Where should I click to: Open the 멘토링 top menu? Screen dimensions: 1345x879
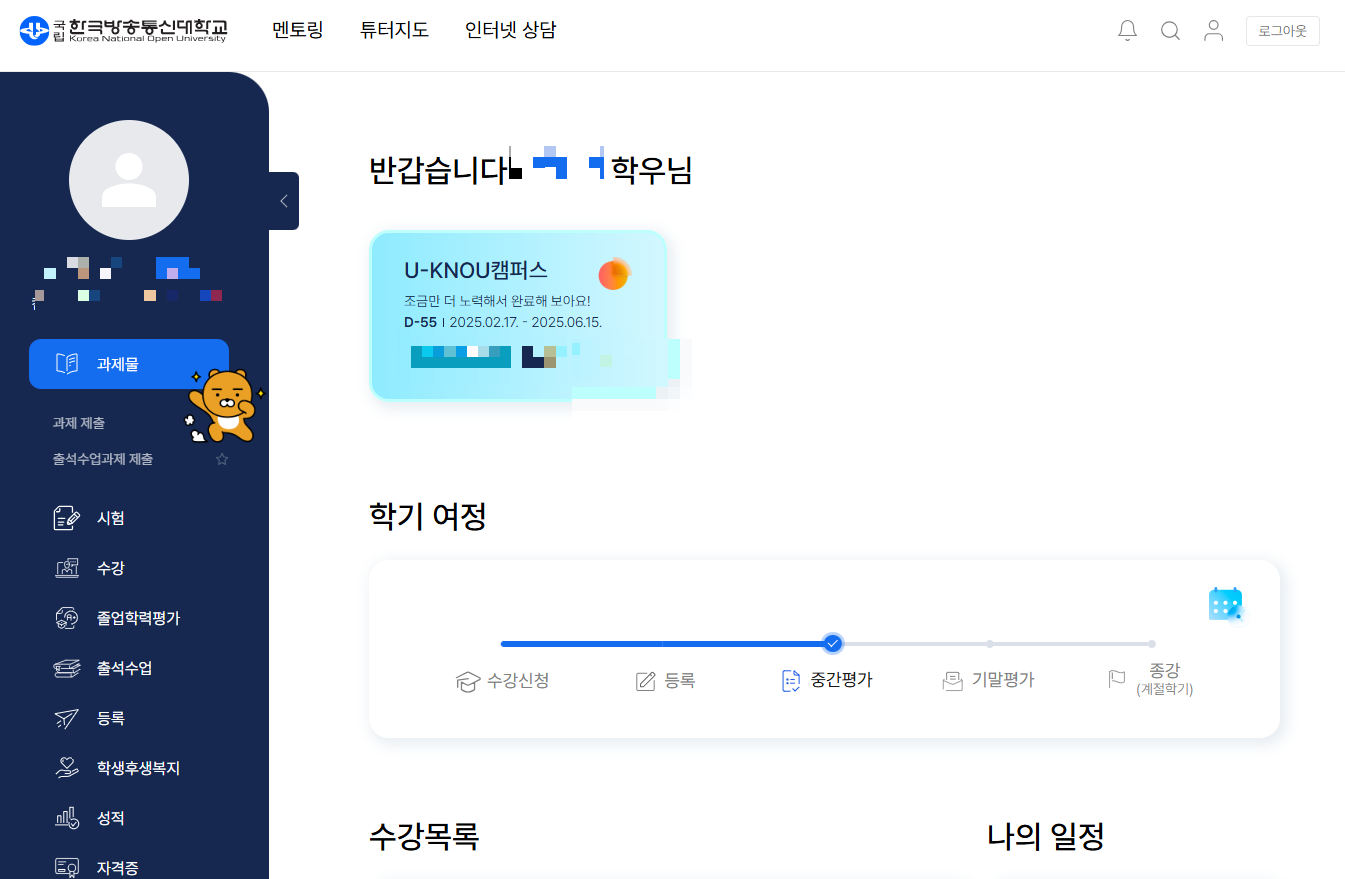pos(298,30)
